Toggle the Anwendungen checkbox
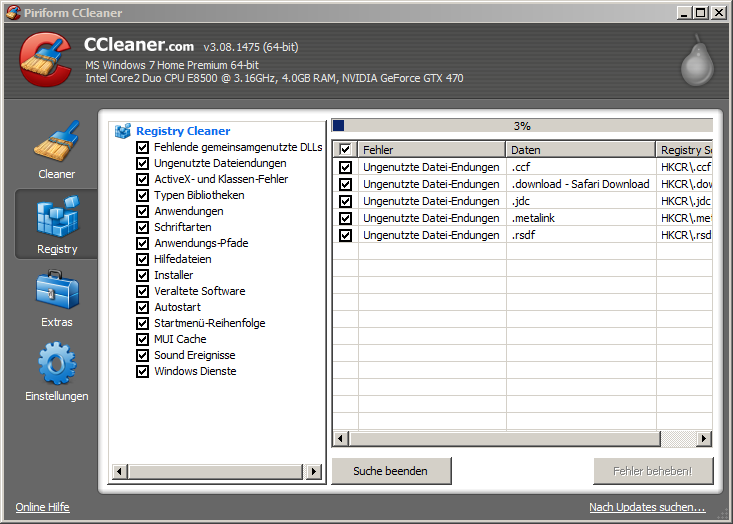 pos(142,211)
